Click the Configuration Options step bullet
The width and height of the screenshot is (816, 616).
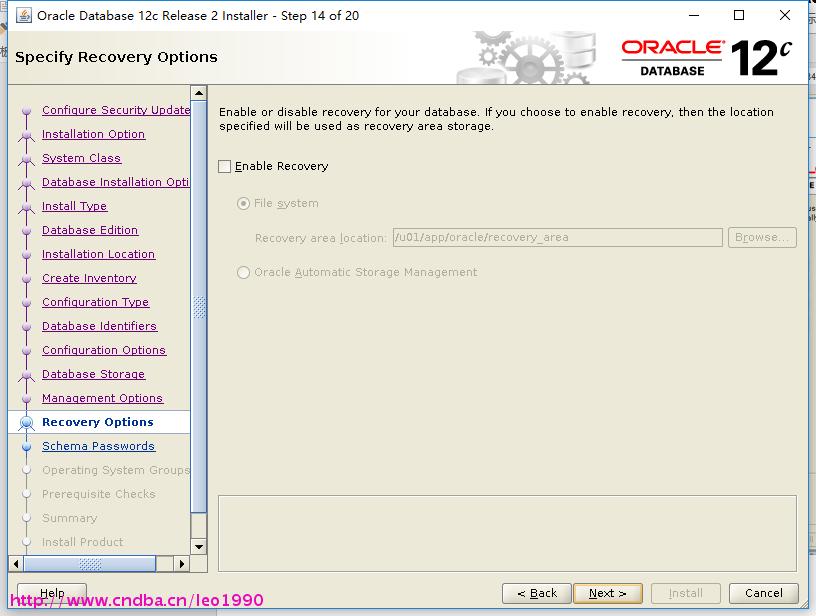click(27, 350)
